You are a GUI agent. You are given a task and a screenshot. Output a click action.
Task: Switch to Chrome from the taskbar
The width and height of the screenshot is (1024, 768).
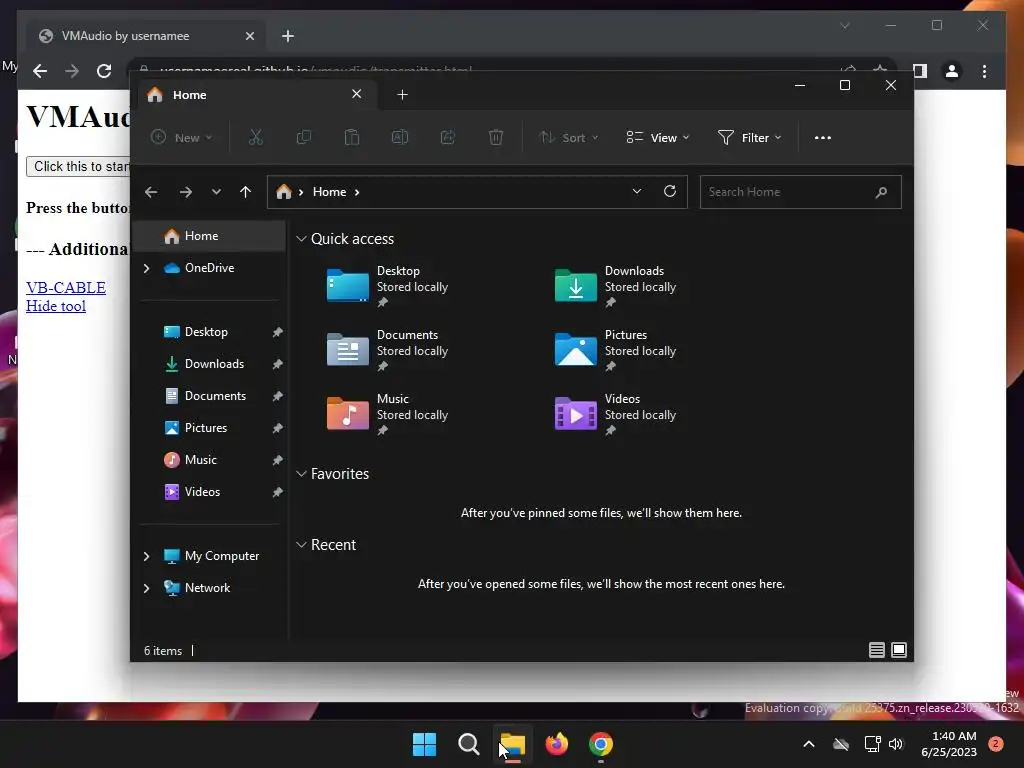[x=601, y=744]
